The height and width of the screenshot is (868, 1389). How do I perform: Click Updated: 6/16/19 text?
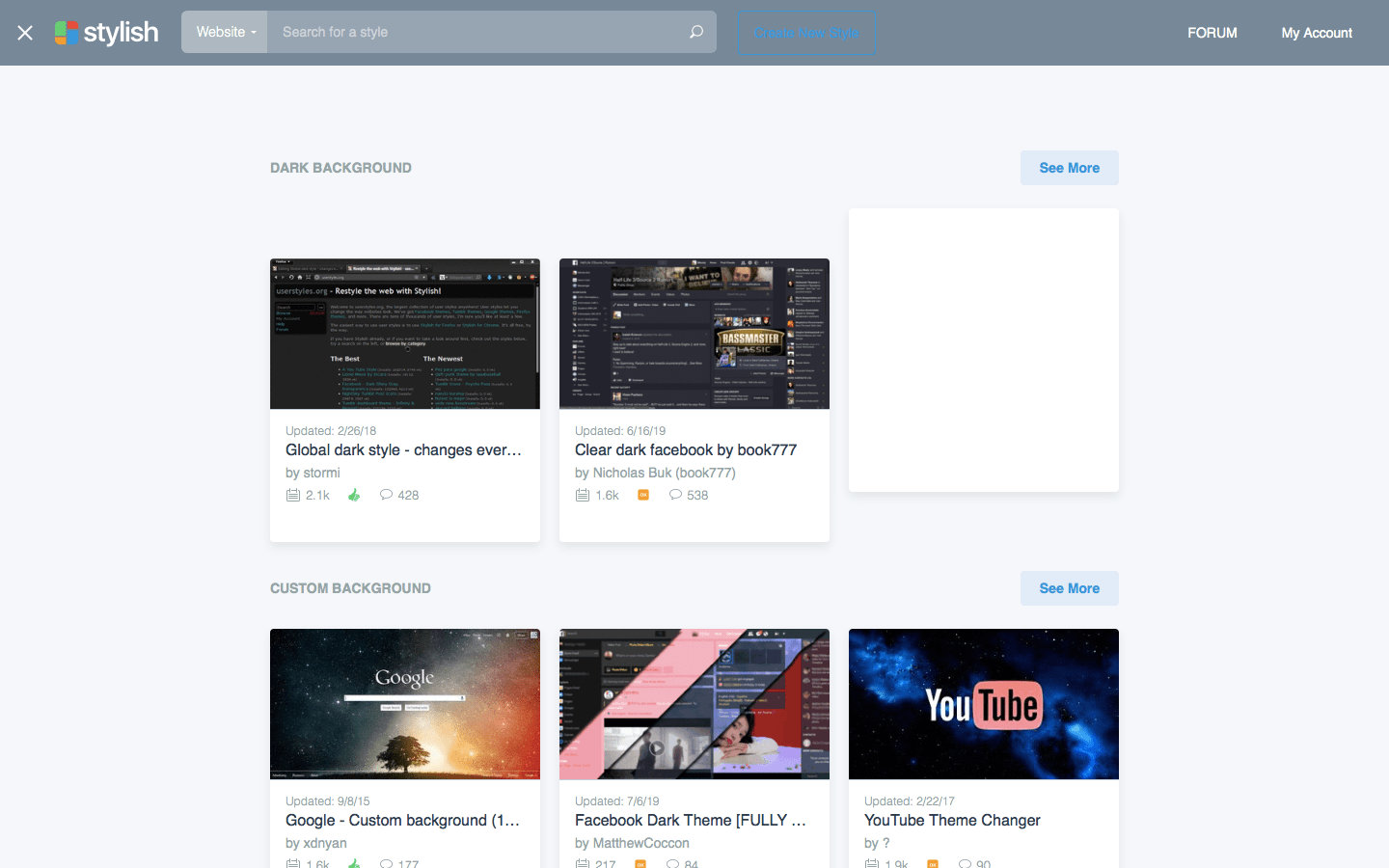pos(620,431)
